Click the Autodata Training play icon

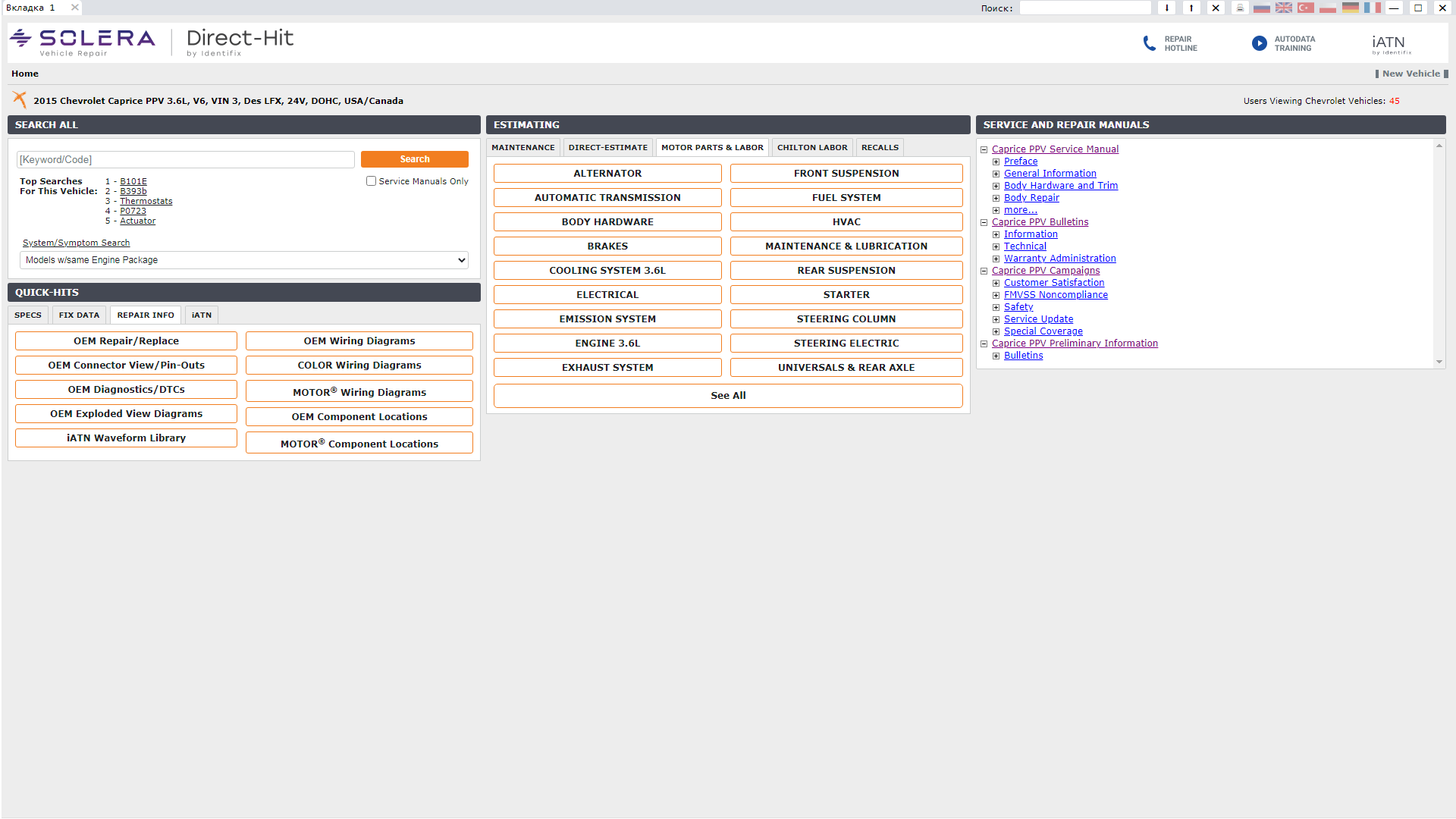tap(1259, 43)
